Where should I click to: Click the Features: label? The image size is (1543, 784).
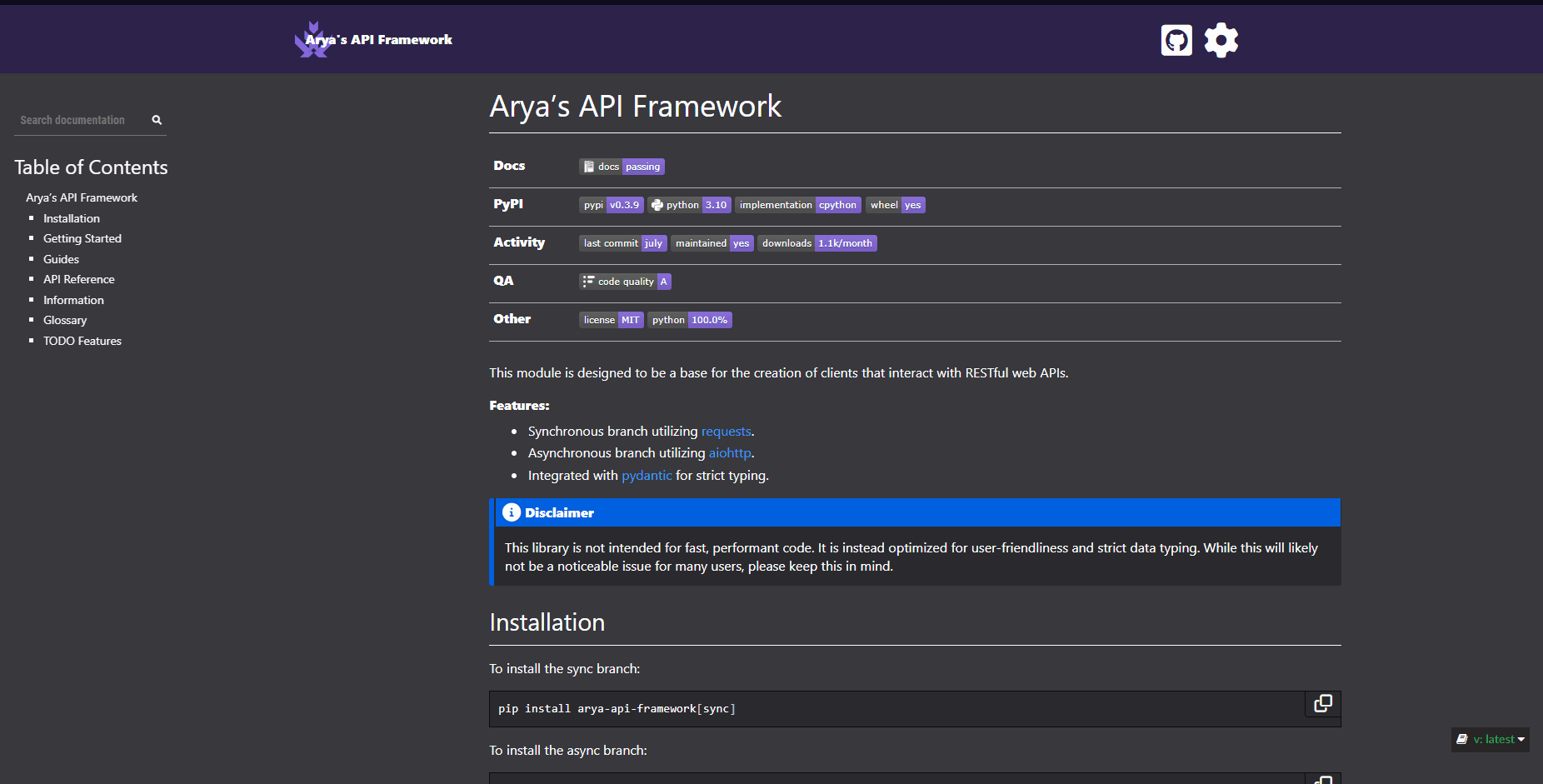(519, 406)
